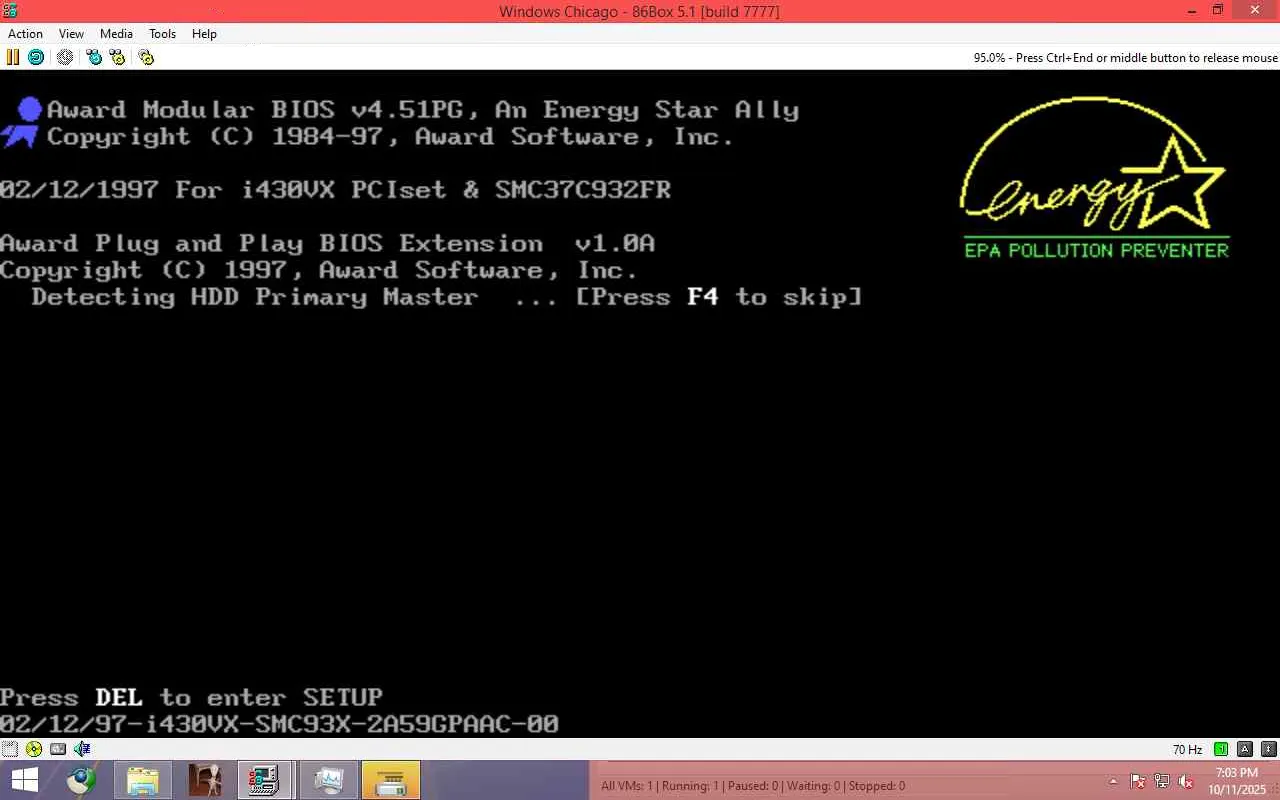Viewport: 1280px width, 800px height.
Task: Open the Action menu
Action: click(x=25, y=34)
